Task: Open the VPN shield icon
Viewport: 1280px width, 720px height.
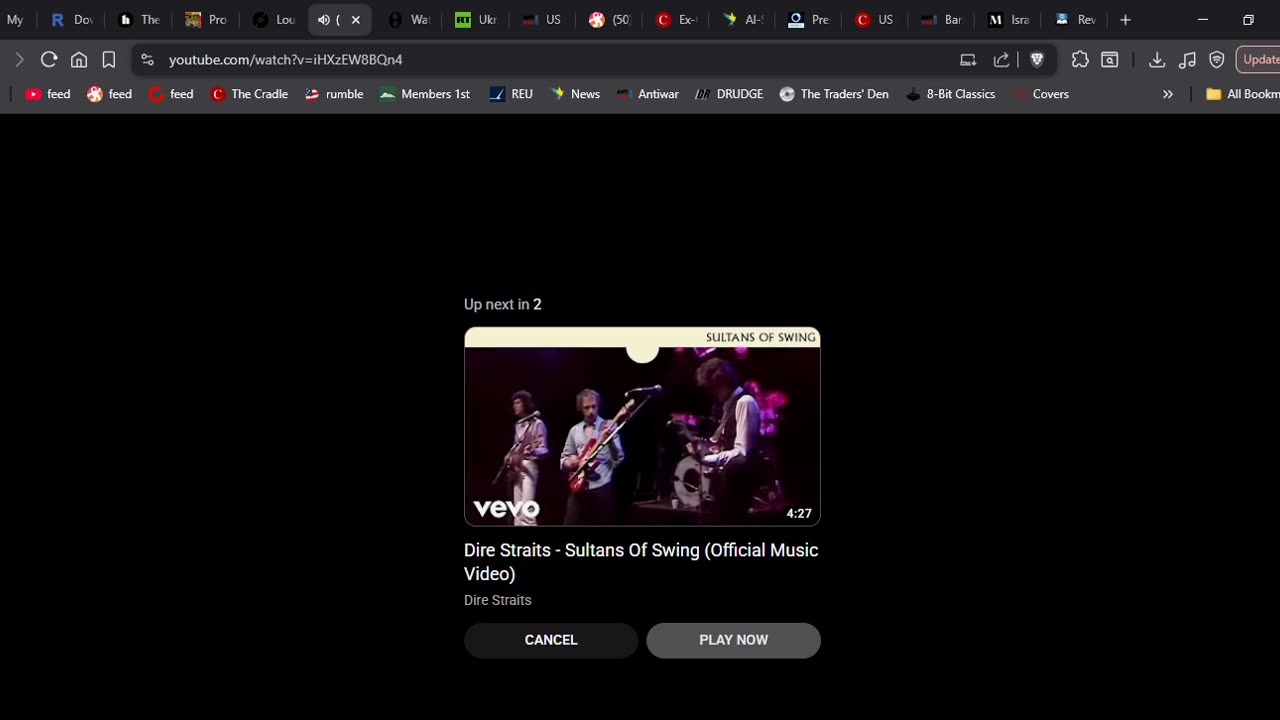Action: [x=1217, y=60]
